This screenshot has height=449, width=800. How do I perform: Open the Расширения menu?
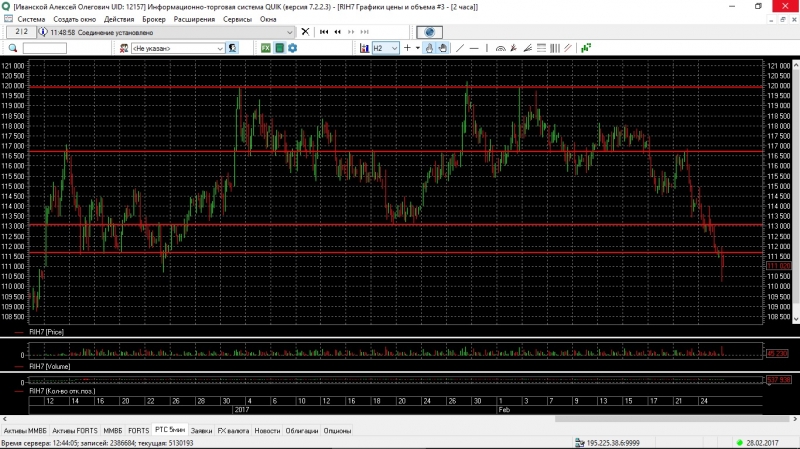coord(194,19)
